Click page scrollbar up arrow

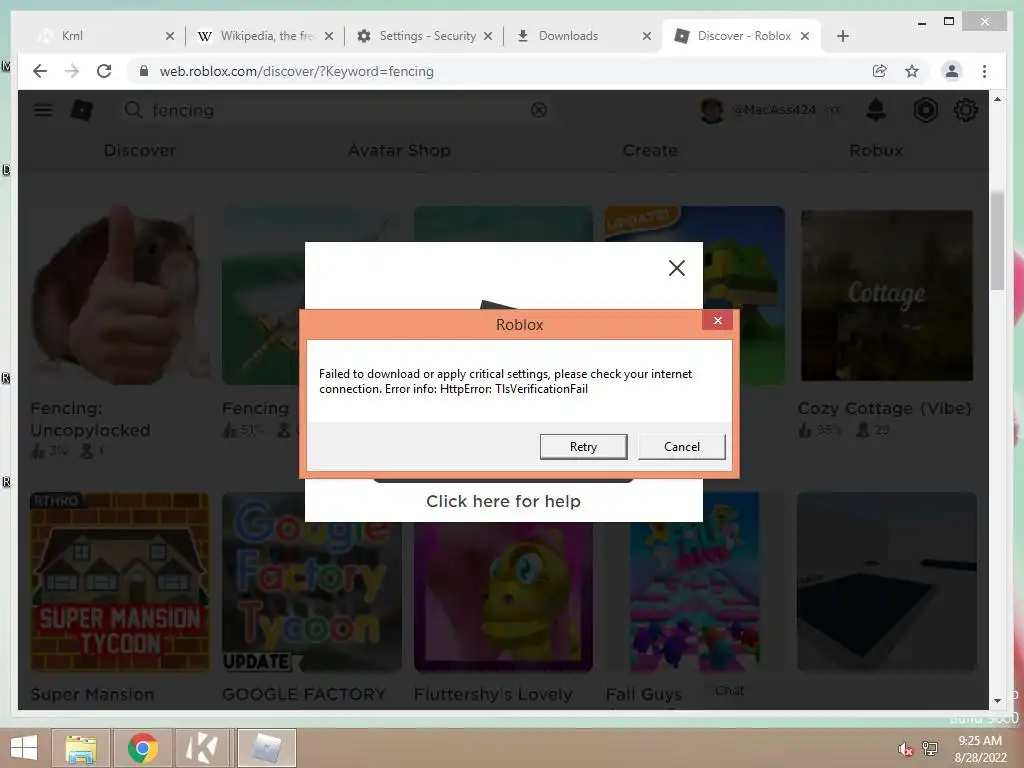pyautogui.click(x=997, y=99)
